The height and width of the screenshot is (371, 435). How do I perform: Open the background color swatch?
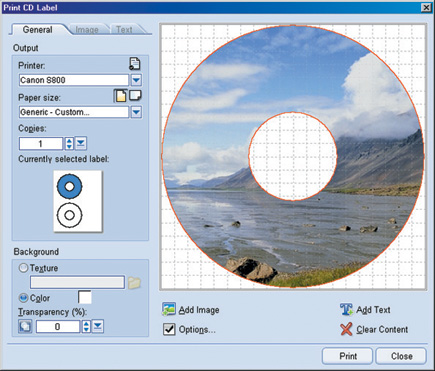pos(85,297)
